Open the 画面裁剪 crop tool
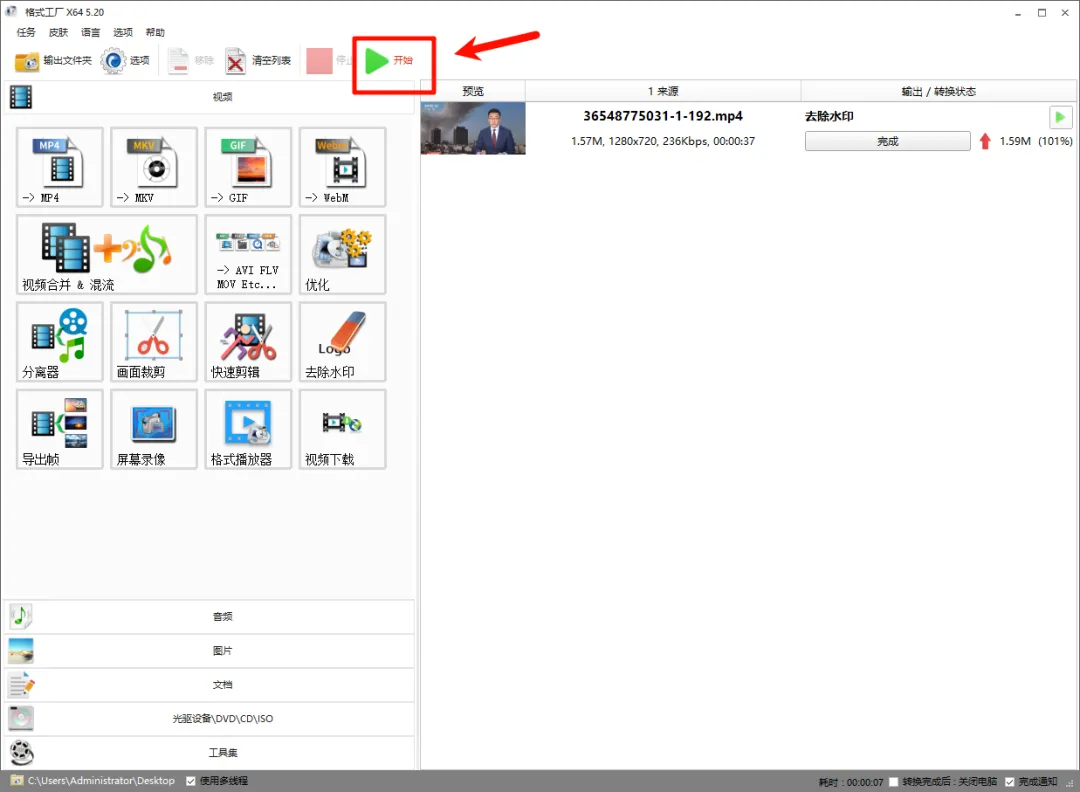The width and height of the screenshot is (1080, 792). click(154, 342)
